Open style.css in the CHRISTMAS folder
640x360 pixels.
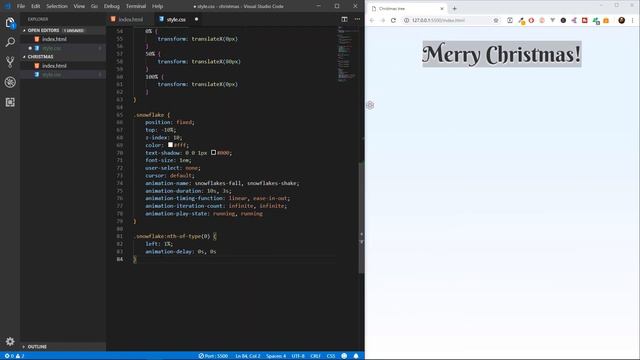coord(63,75)
